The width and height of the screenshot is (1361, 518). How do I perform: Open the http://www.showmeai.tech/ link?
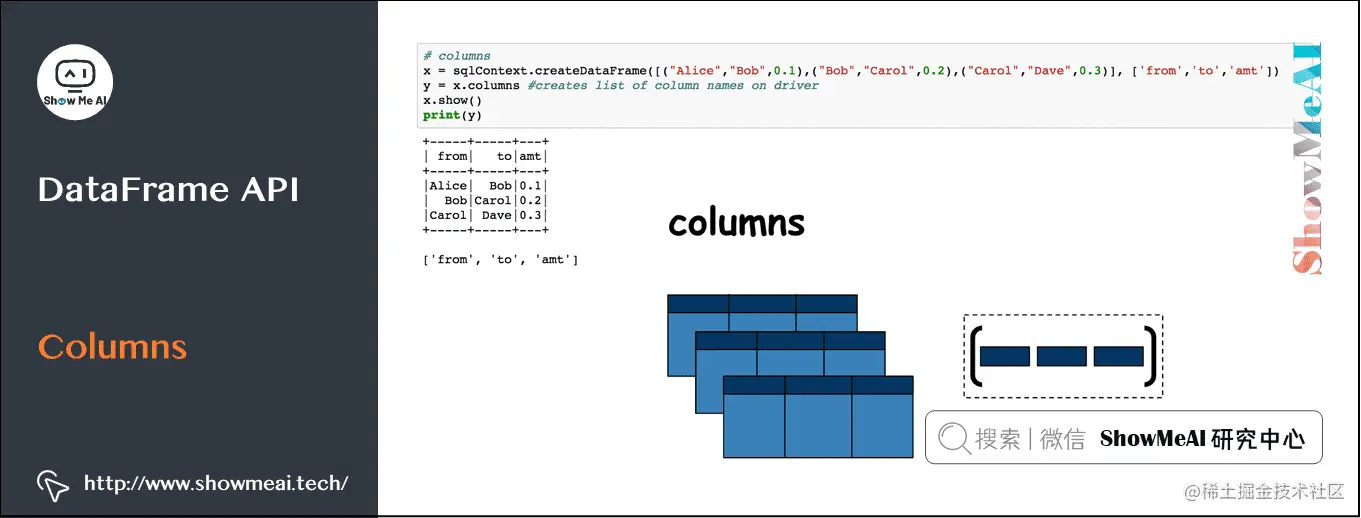(216, 483)
